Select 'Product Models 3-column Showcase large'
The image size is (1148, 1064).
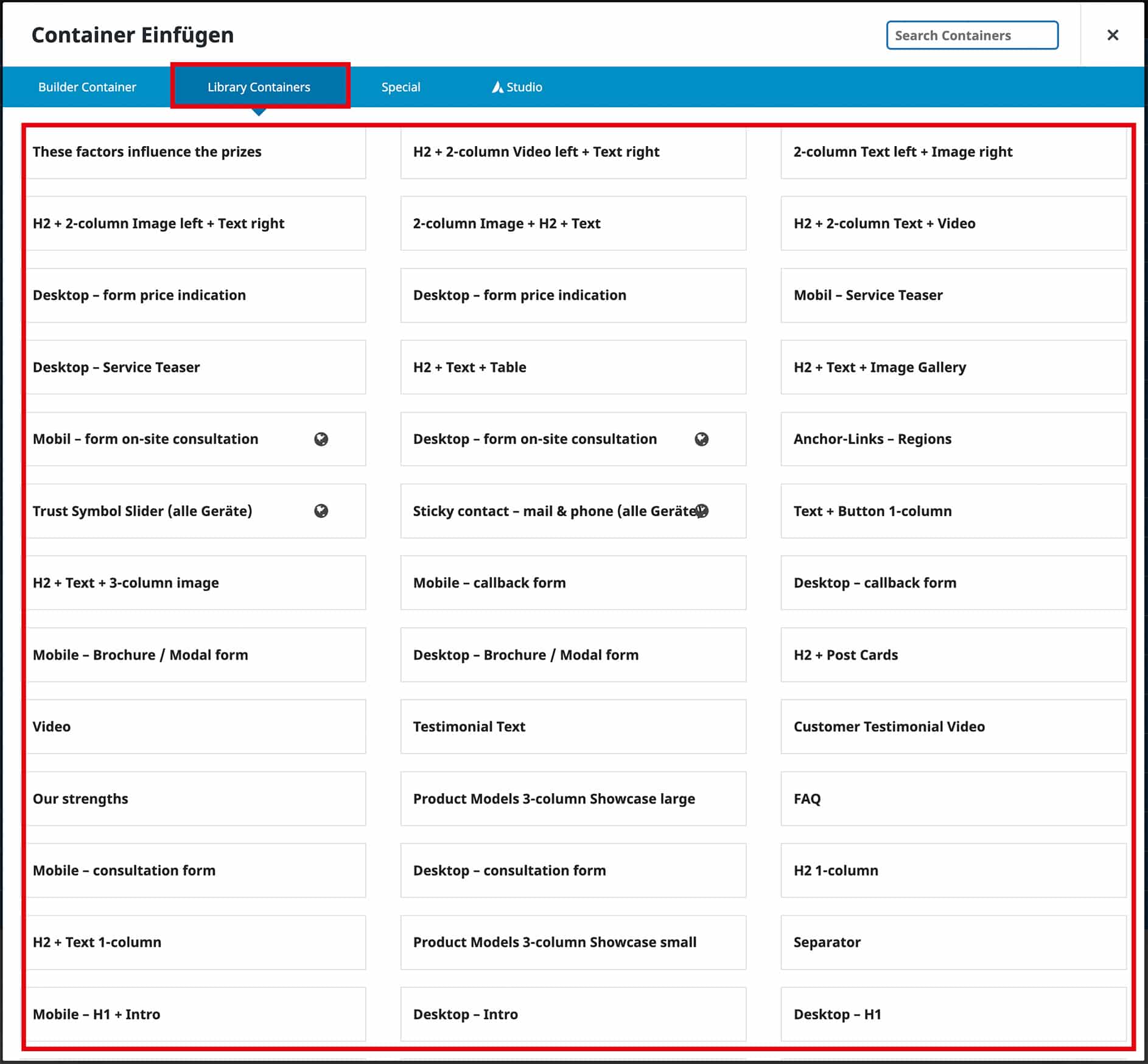[573, 799]
